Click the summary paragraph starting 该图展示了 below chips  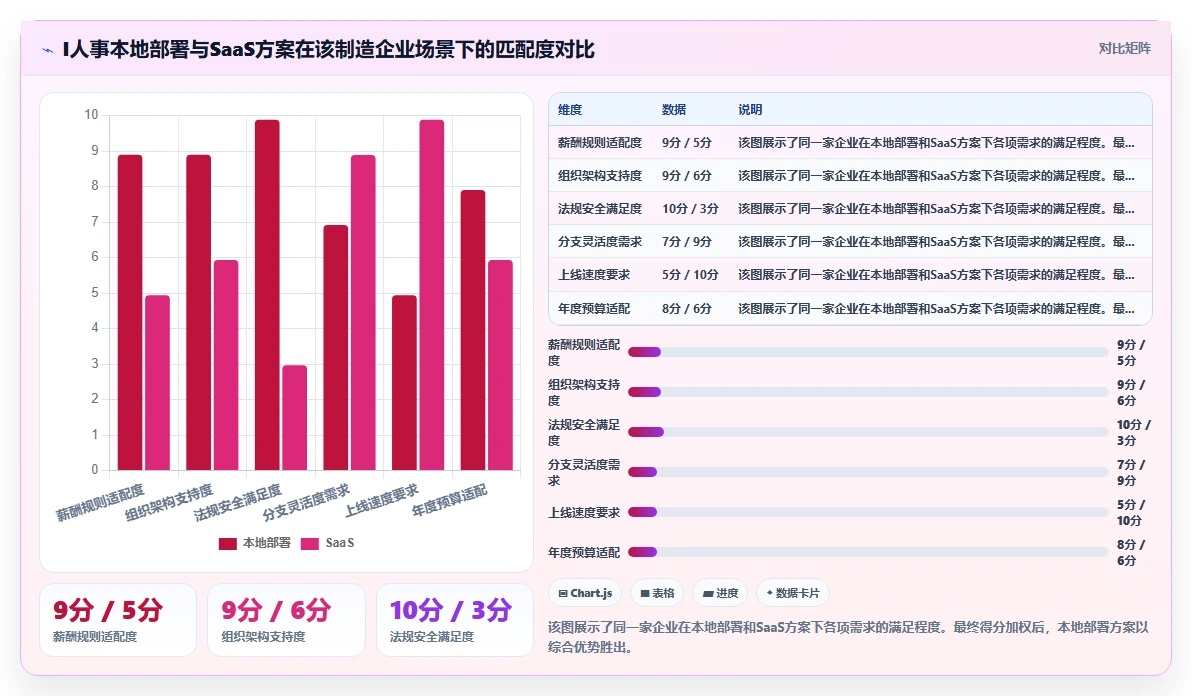[x=848, y=637]
